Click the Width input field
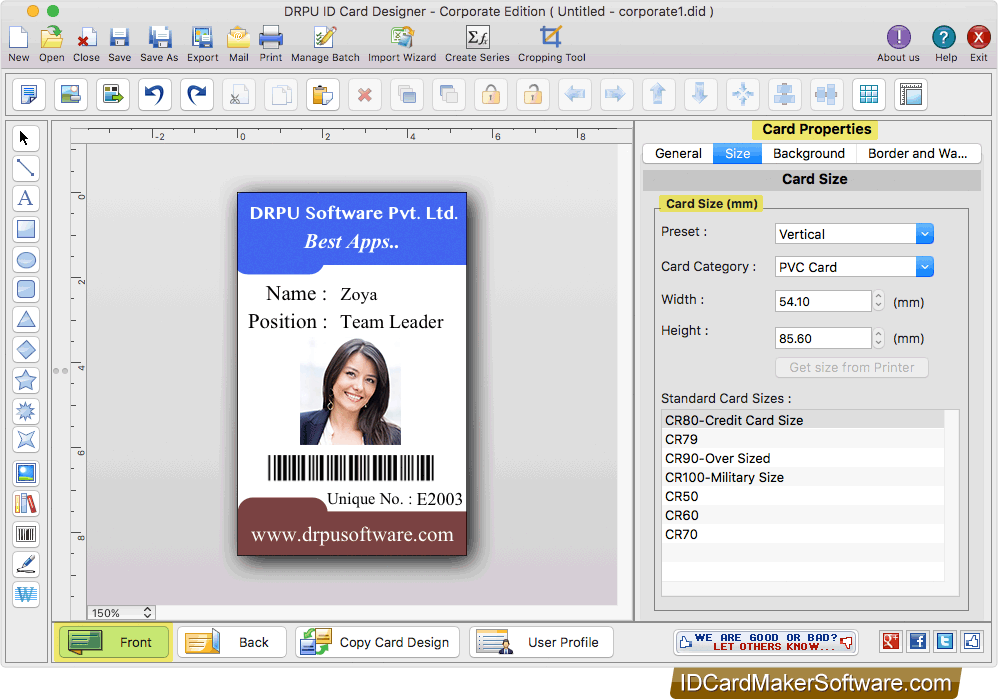 click(x=823, y=301)
